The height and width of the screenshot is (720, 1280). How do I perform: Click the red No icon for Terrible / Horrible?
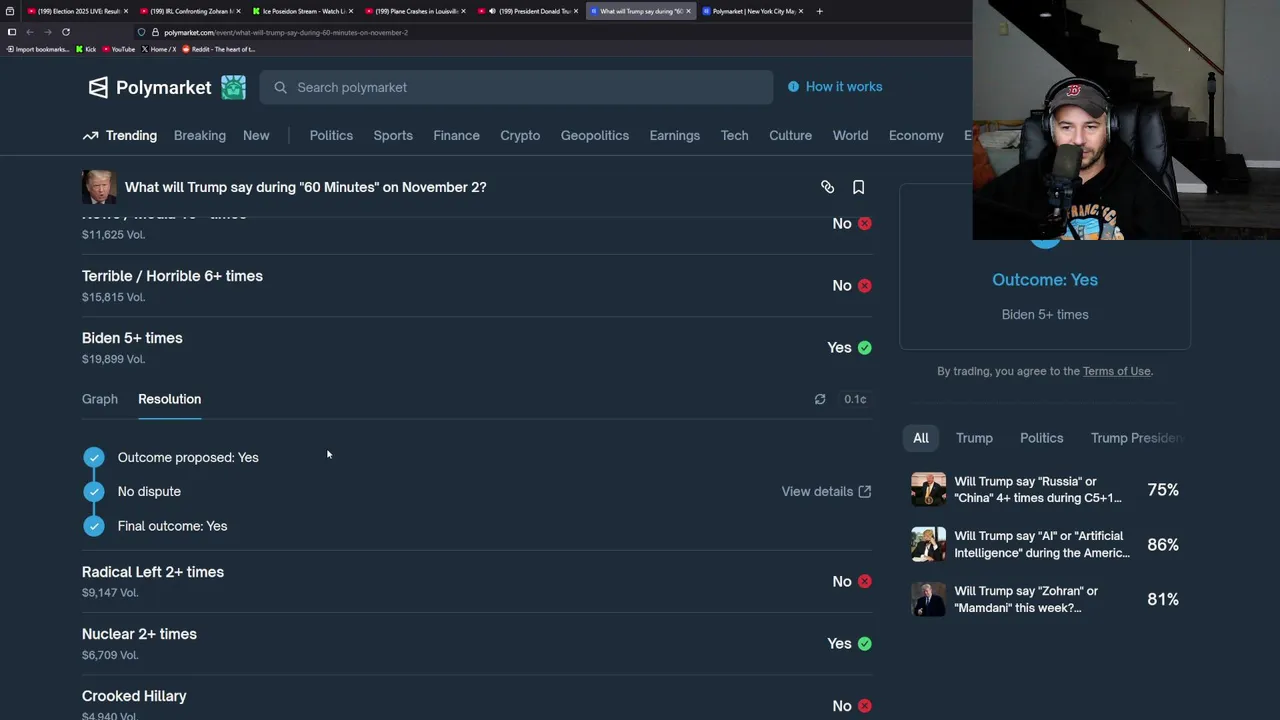(865, 285)
